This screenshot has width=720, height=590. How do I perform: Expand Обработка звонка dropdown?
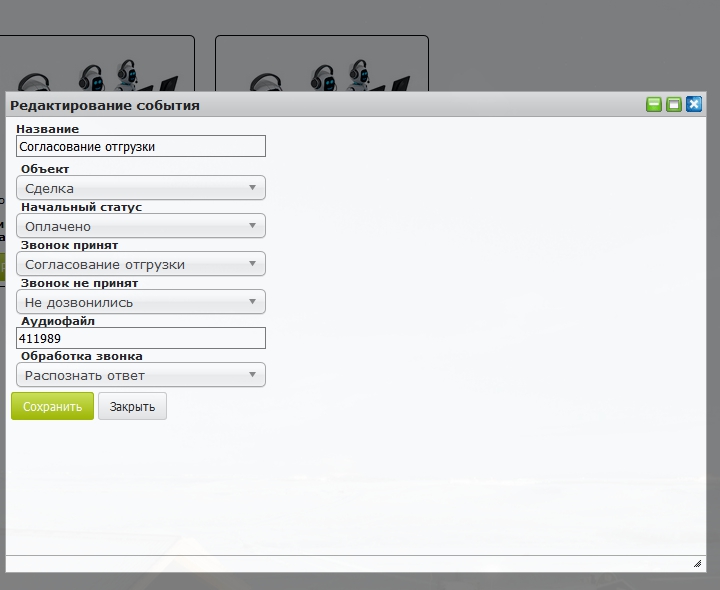(141, 375)
